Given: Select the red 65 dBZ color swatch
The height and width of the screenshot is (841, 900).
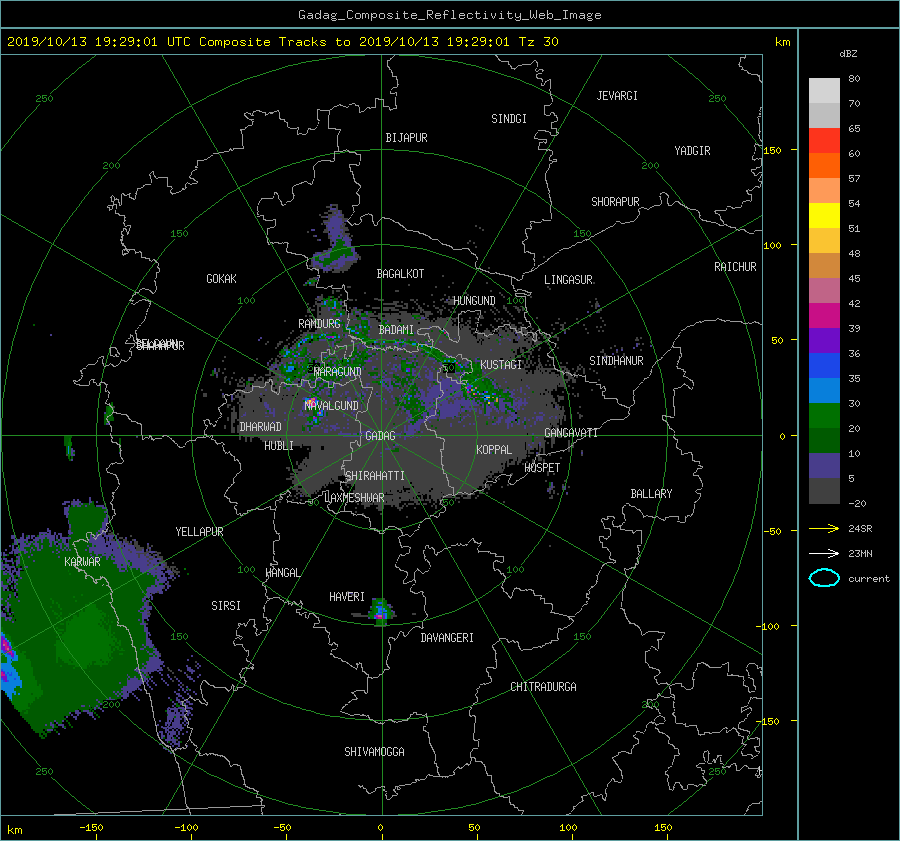Looking at the screenshot, I should (824, 141).
